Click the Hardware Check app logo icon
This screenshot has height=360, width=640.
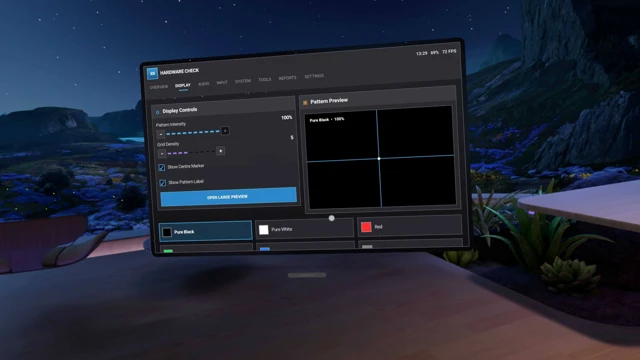click(152, 73)
